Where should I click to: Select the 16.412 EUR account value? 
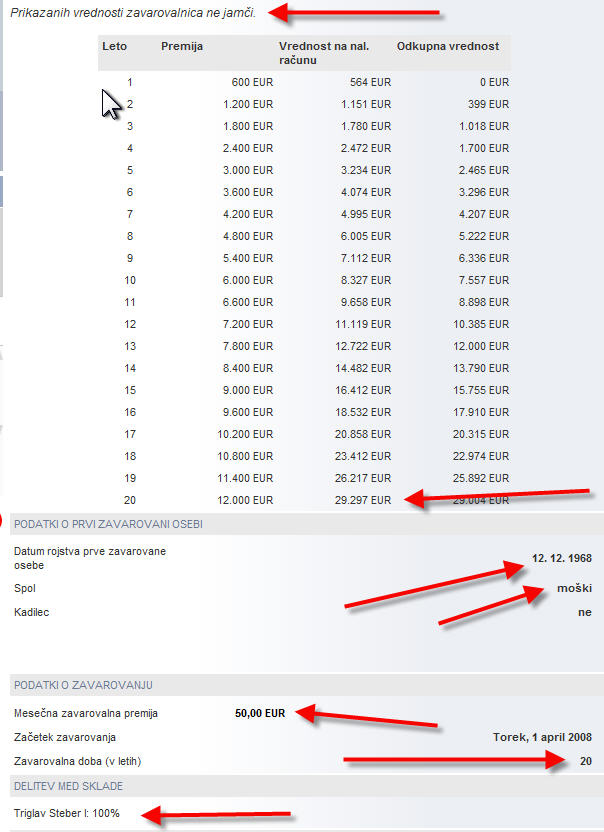tap(363, 391)
